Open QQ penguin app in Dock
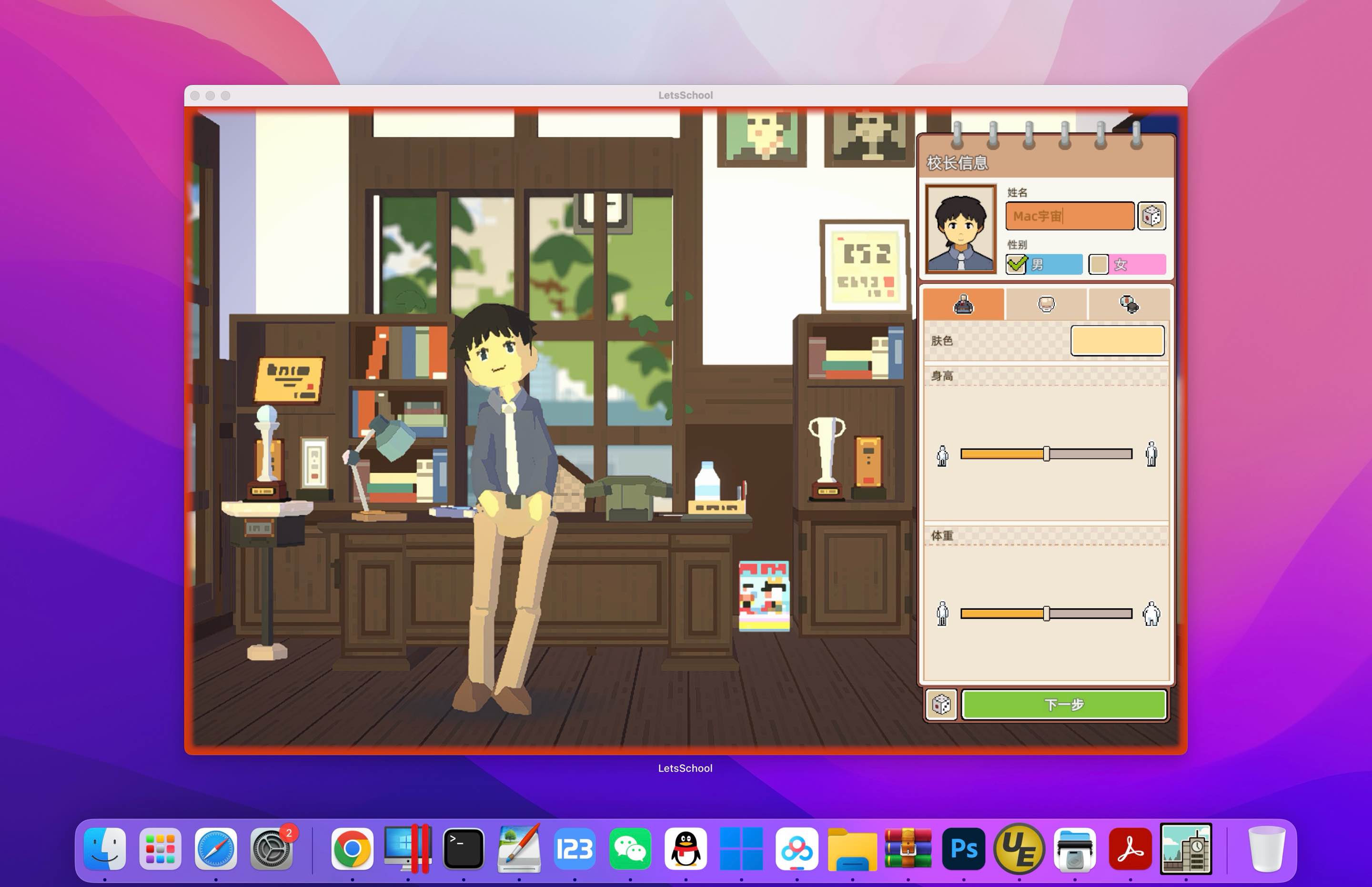 tap(686, 848)
